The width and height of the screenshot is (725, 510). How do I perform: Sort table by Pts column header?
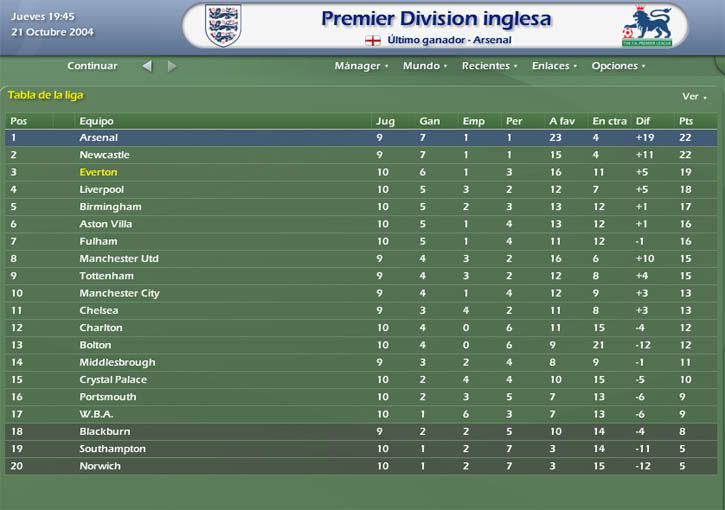point(686,121)
